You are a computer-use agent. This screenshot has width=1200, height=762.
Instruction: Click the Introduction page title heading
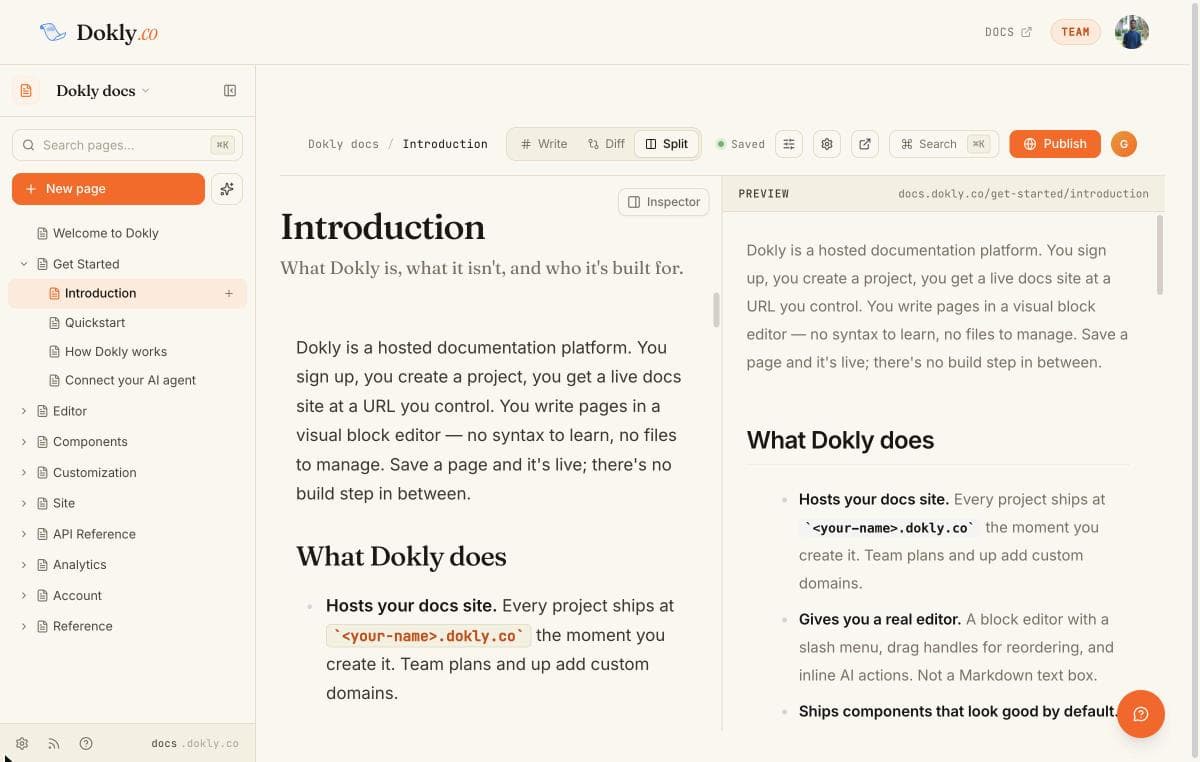383,227
